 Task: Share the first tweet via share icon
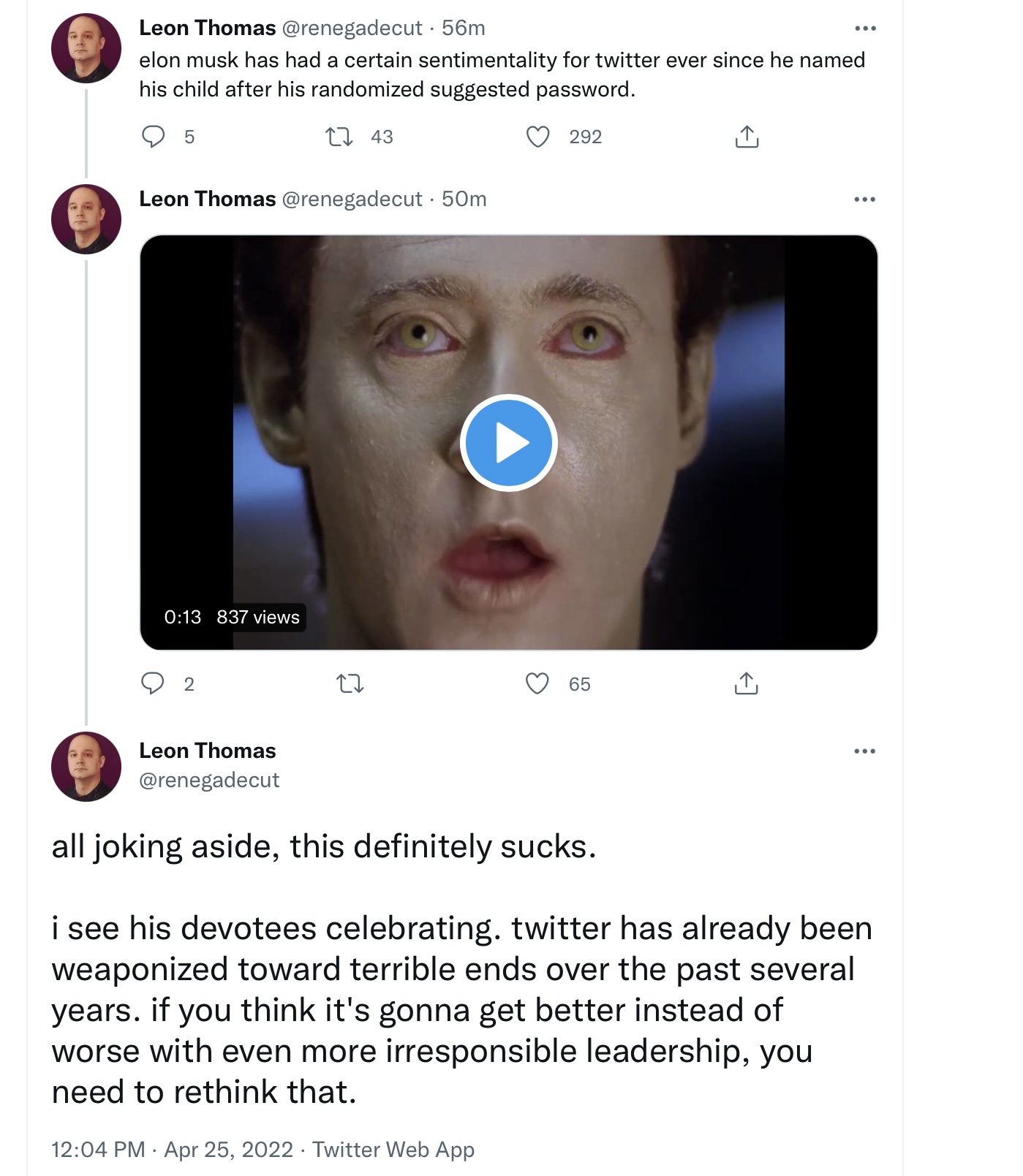click(x=747, y=137)
